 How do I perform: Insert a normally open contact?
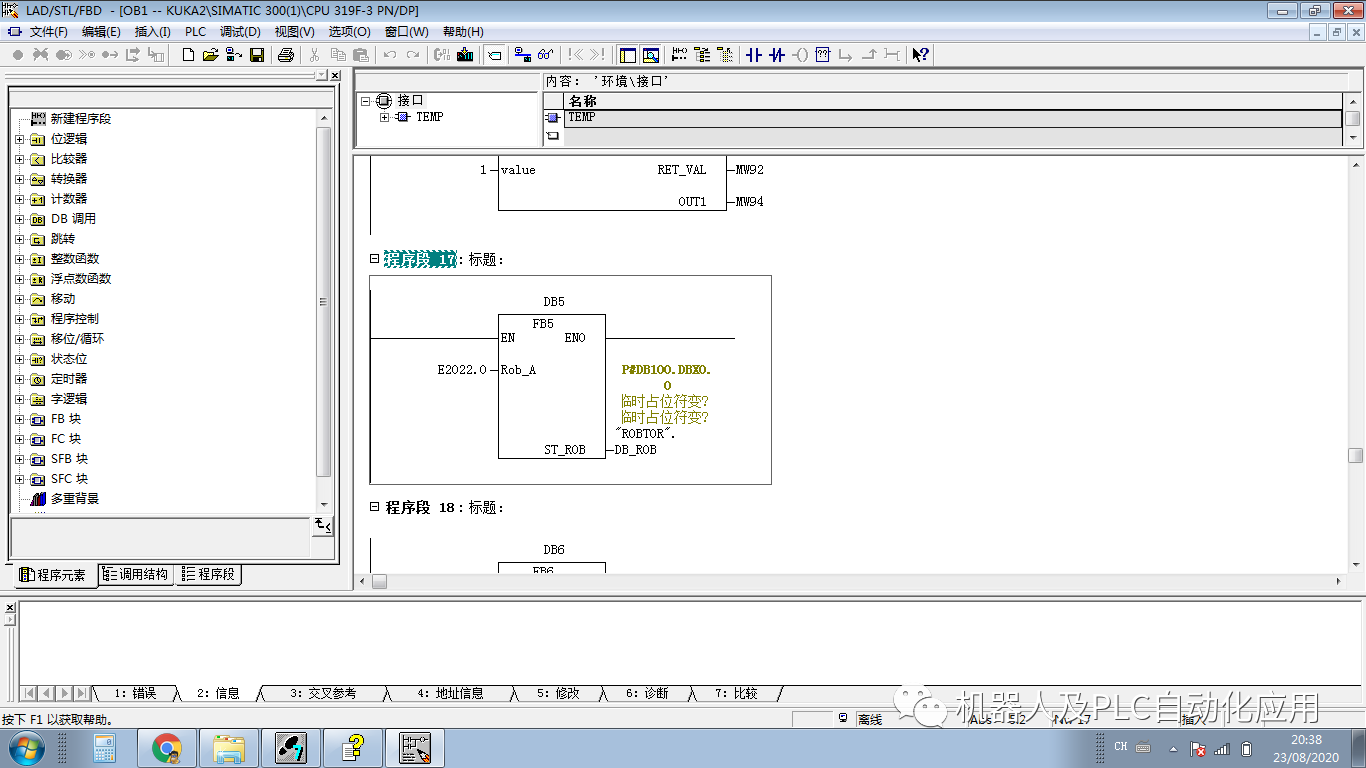click(755, 55)
